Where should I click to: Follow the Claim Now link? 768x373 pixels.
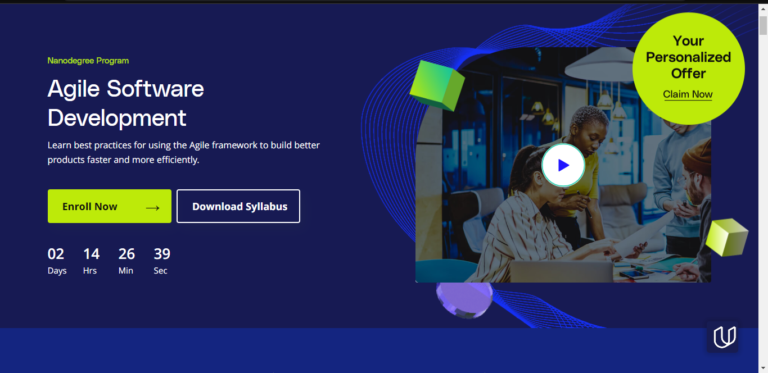688,94
